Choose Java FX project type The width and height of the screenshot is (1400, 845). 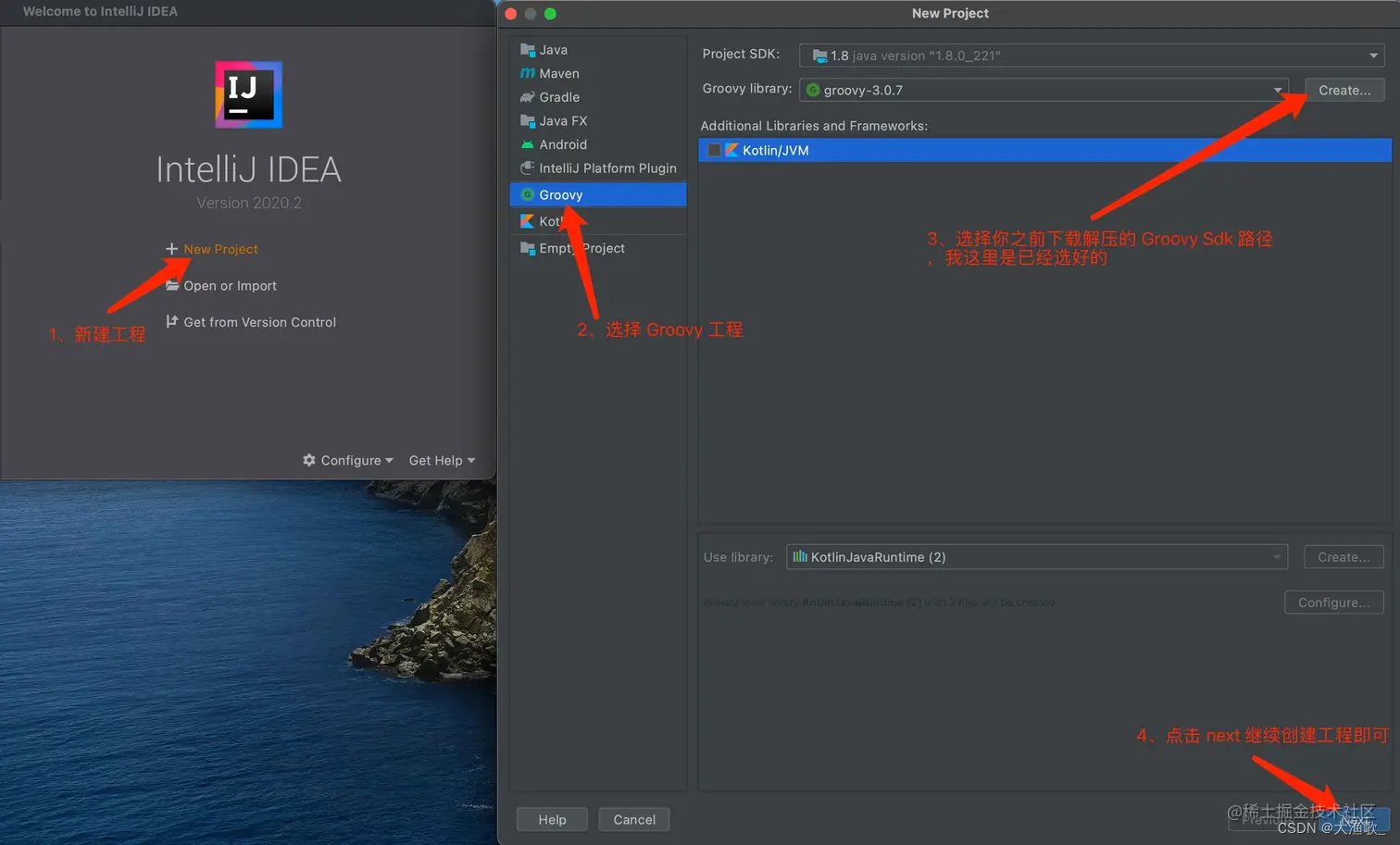pyautogui.click(x=598, y=120)
